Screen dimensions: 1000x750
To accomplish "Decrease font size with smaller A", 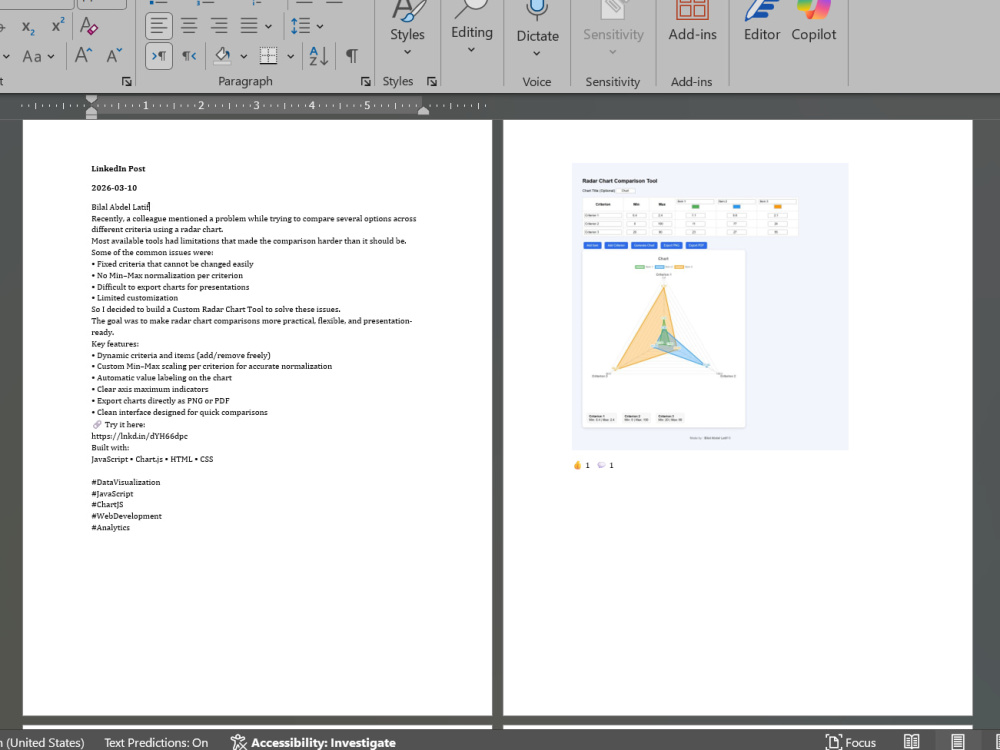I will (x=114, y=56).
